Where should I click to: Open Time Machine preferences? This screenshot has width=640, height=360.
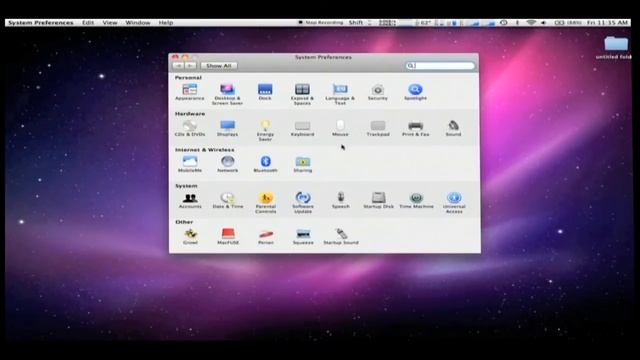[416, 200]
